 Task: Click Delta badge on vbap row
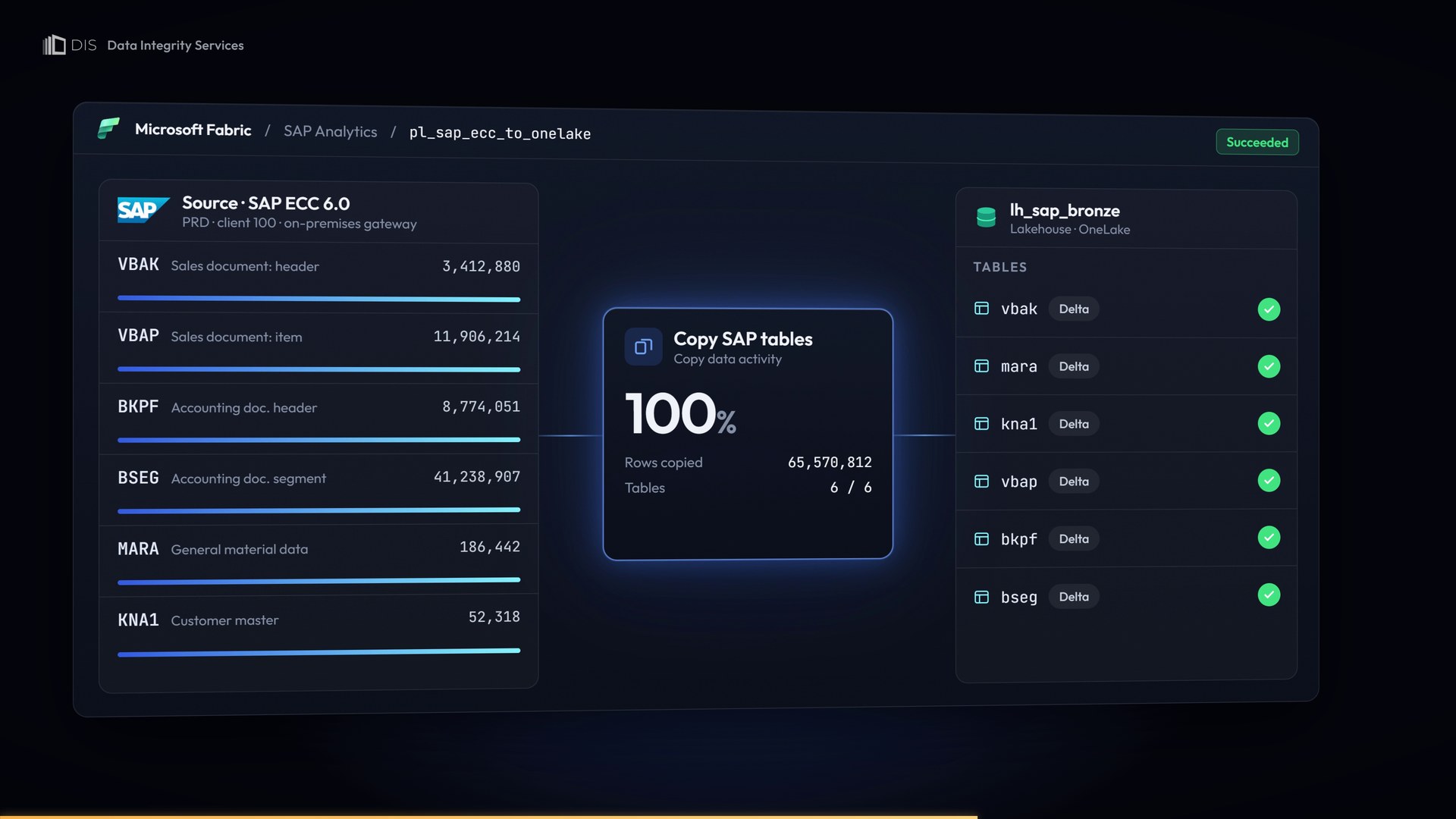1074,482
